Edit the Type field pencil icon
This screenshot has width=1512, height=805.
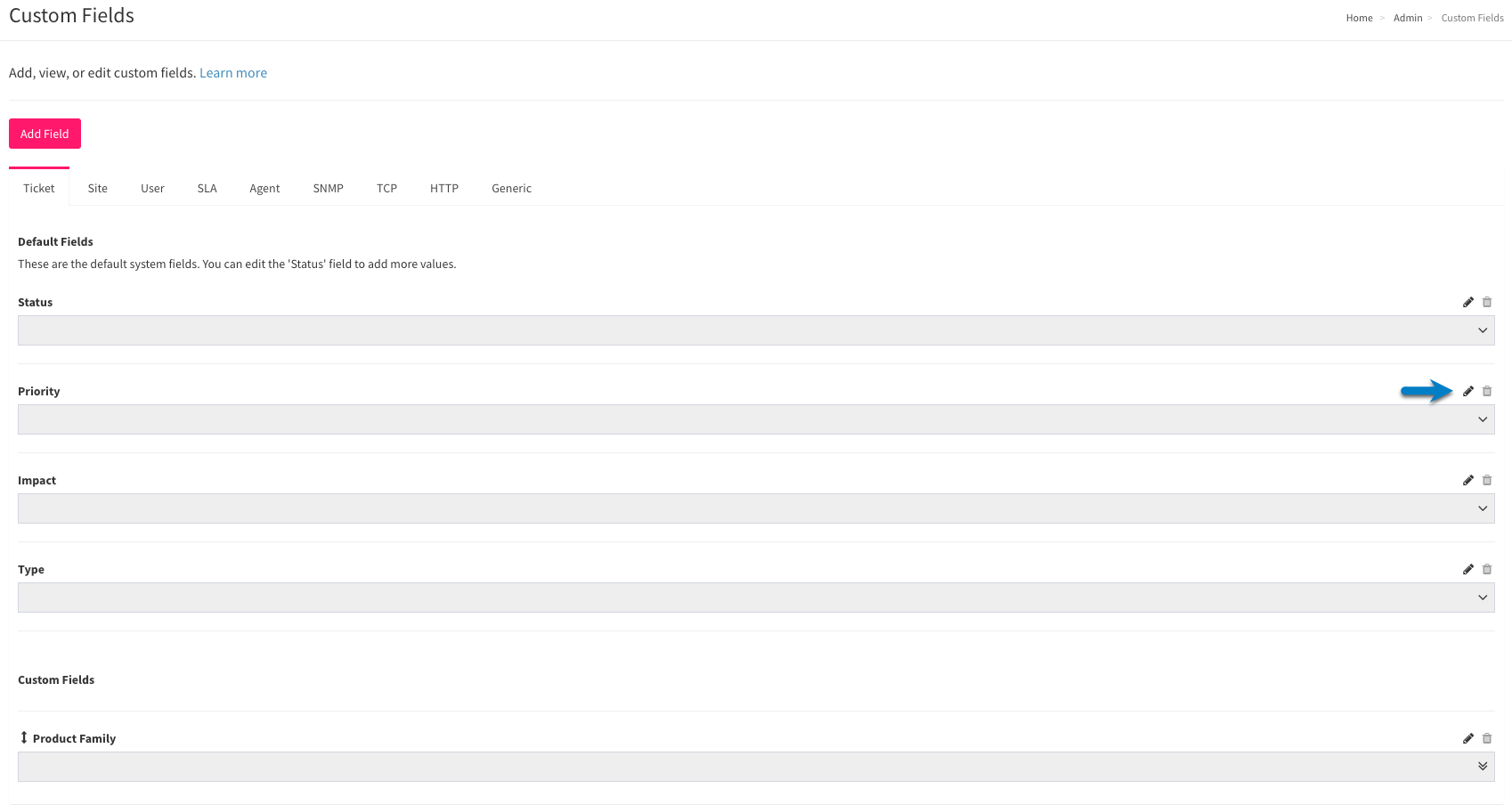click(x=1468, y=569)
